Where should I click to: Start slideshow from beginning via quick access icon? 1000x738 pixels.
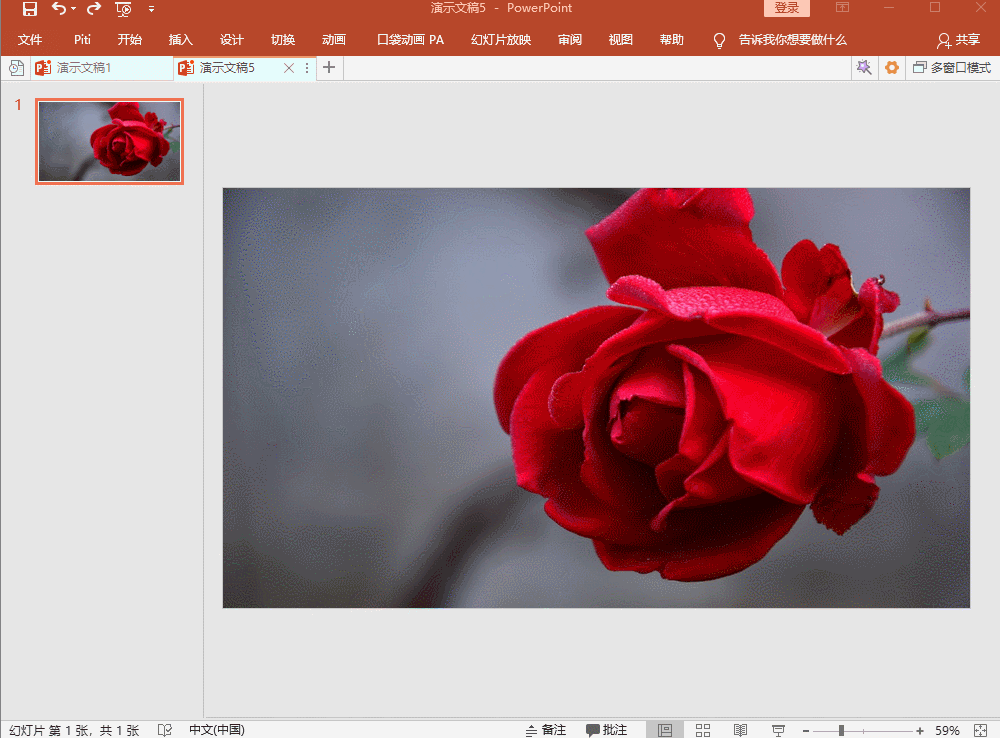[x=123, y=9]
